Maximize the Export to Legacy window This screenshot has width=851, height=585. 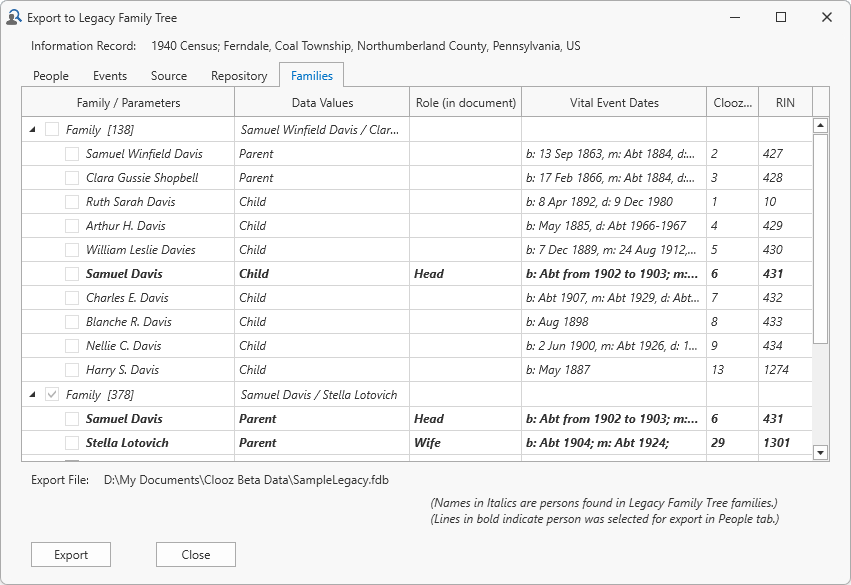(x=781, y=18)
